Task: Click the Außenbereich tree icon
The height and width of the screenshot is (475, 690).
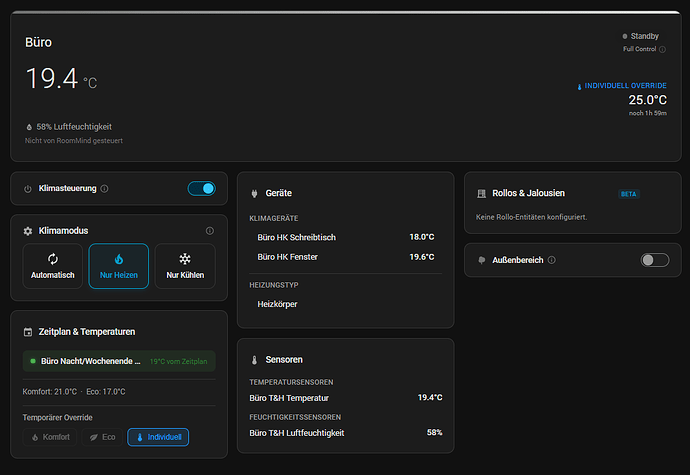Action: tap(481, 261)
